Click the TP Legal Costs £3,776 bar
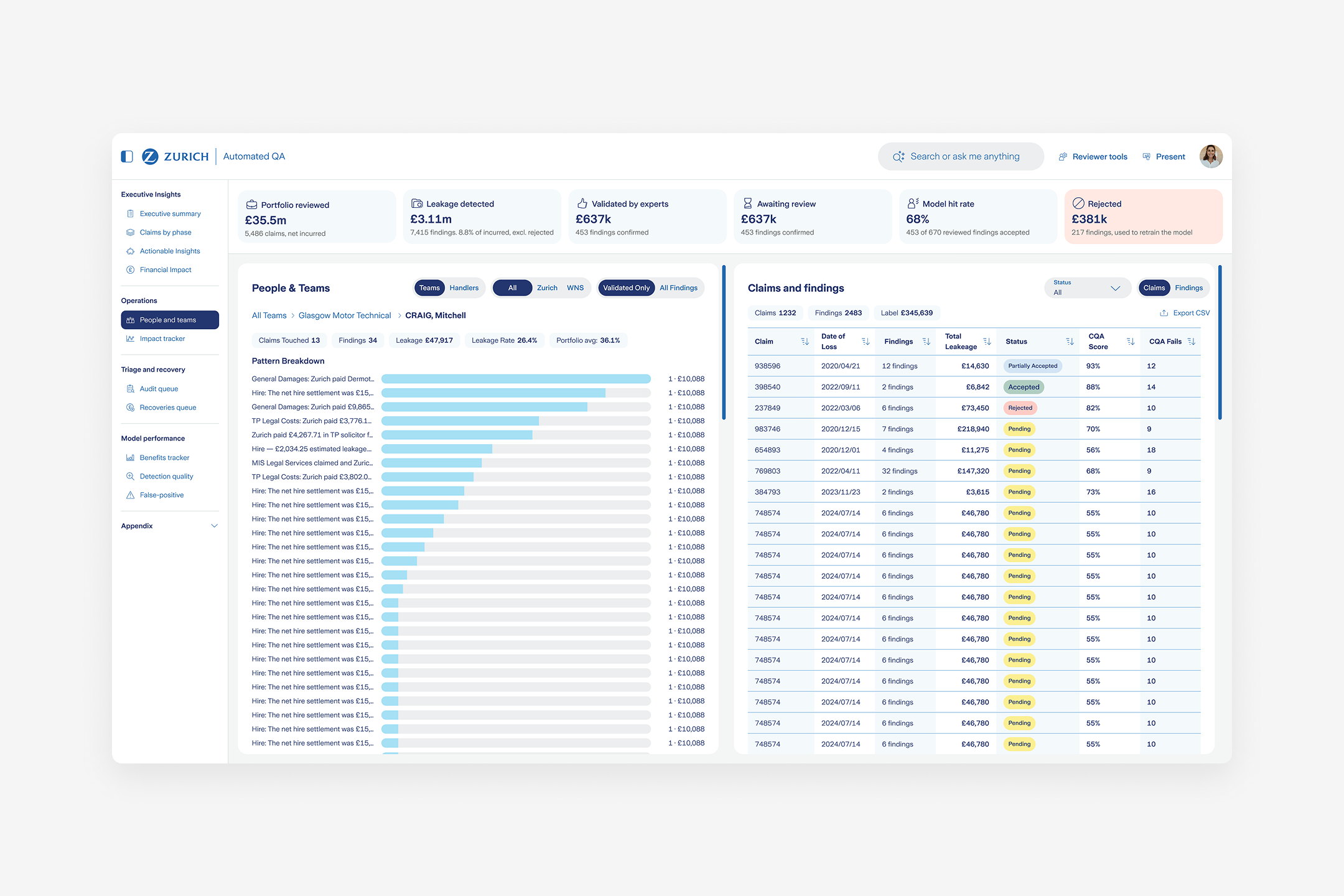Viewport: 1344px width, 896px height. [516, 421]
